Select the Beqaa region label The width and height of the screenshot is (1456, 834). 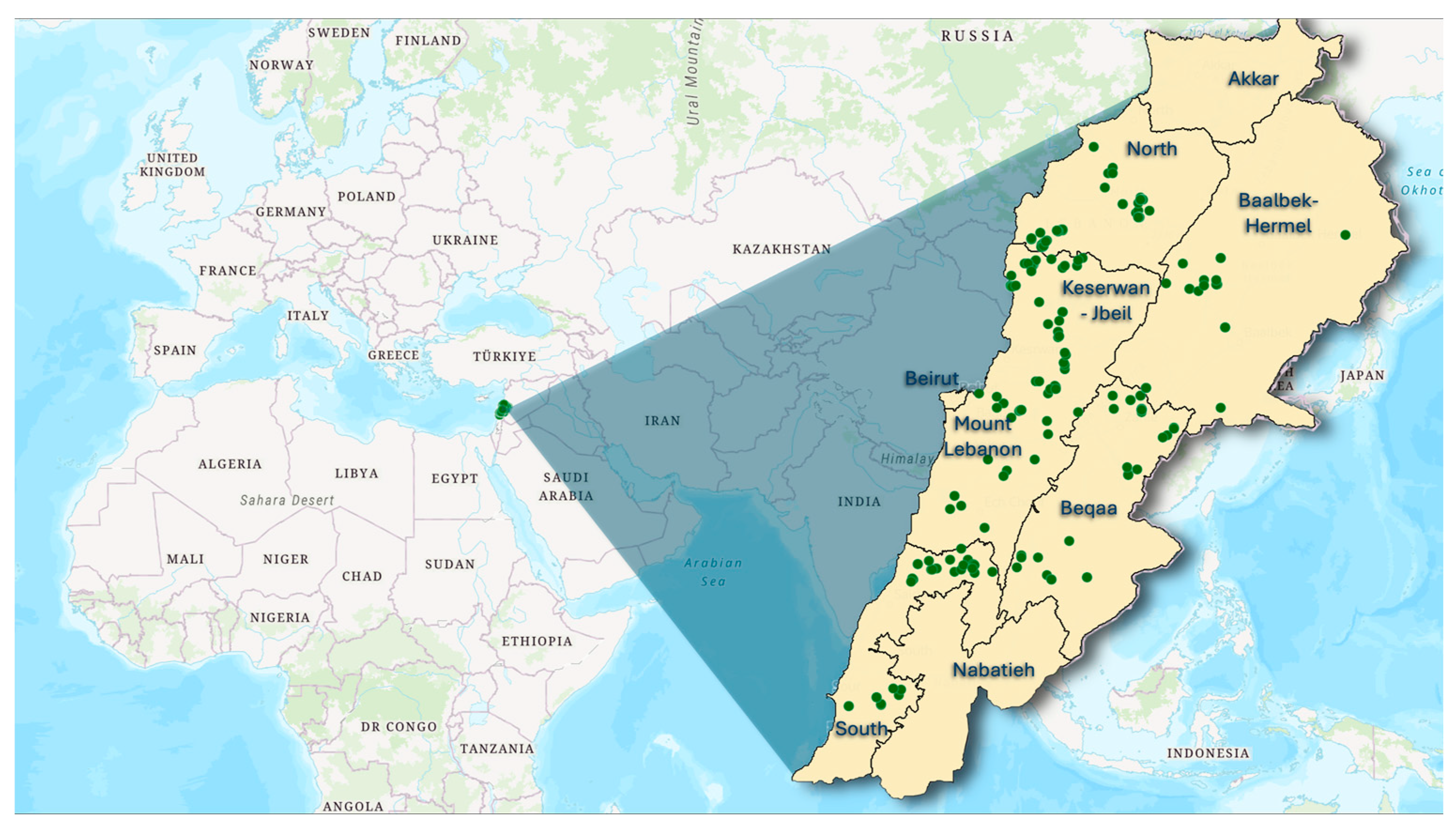1089,508
